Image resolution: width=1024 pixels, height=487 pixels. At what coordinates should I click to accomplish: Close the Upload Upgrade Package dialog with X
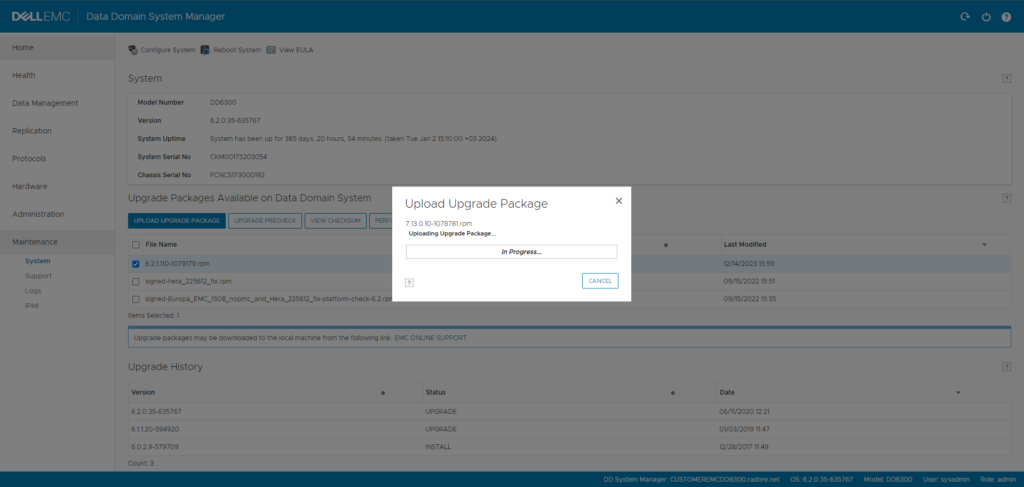618,201
